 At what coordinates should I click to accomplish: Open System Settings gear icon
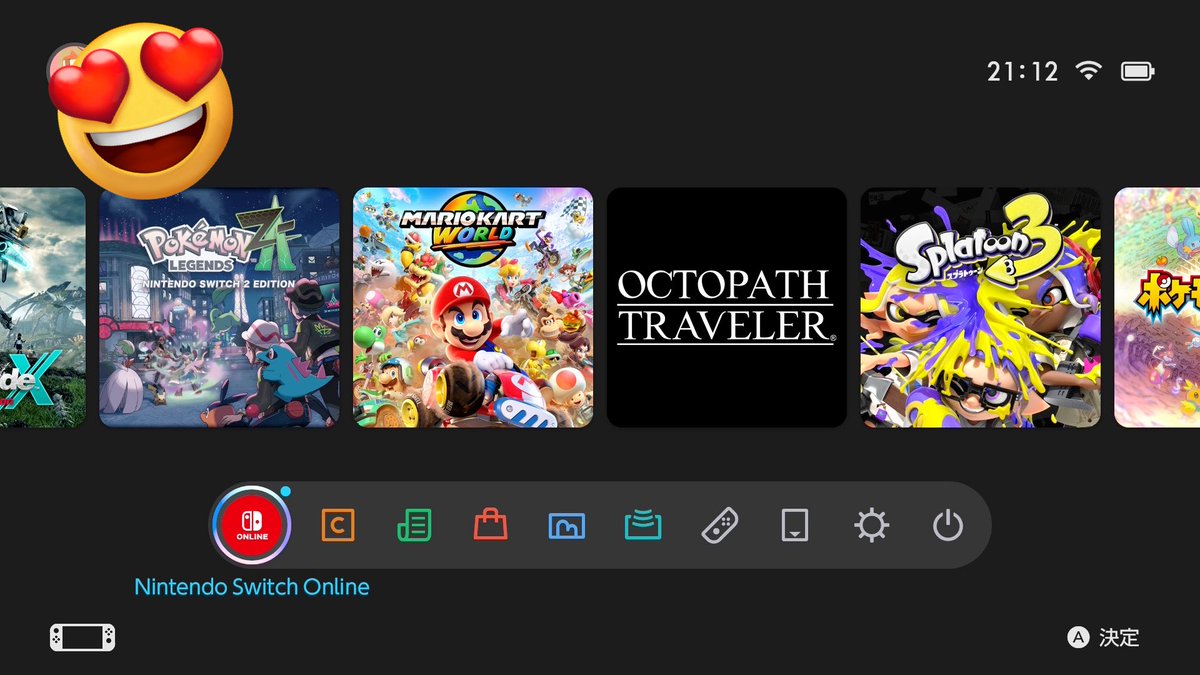click(871, 525)
